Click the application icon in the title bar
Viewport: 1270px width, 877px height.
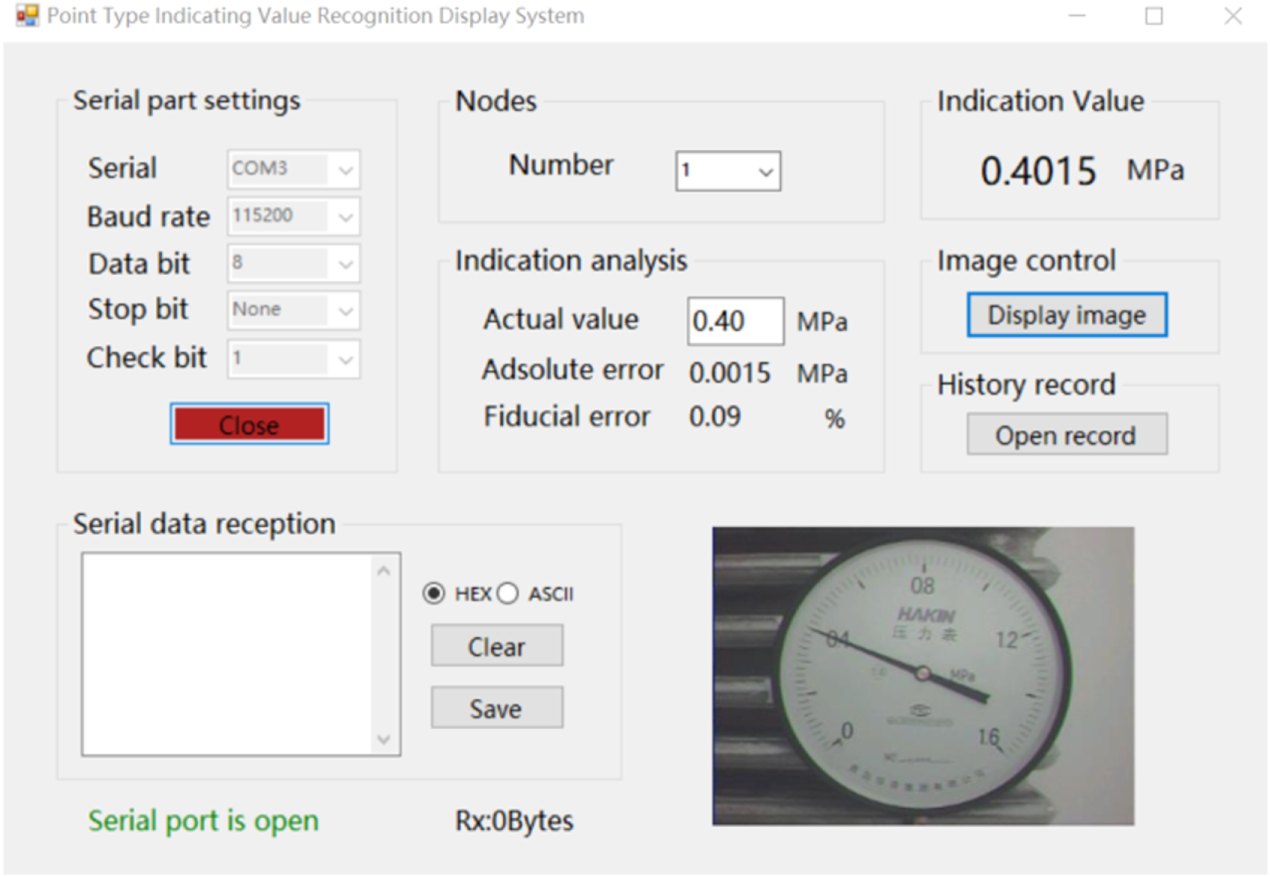click(27, 15)
